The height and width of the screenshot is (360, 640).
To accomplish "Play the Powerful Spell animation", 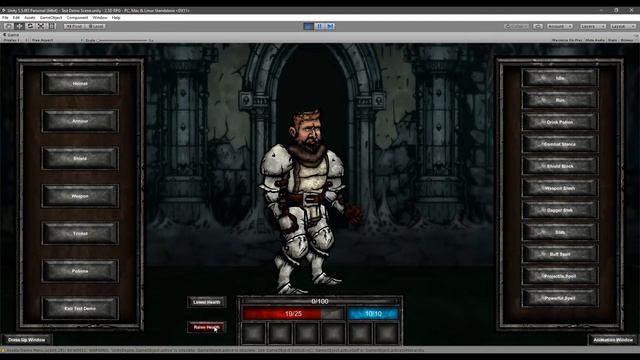I will click(x=560, y=298).
